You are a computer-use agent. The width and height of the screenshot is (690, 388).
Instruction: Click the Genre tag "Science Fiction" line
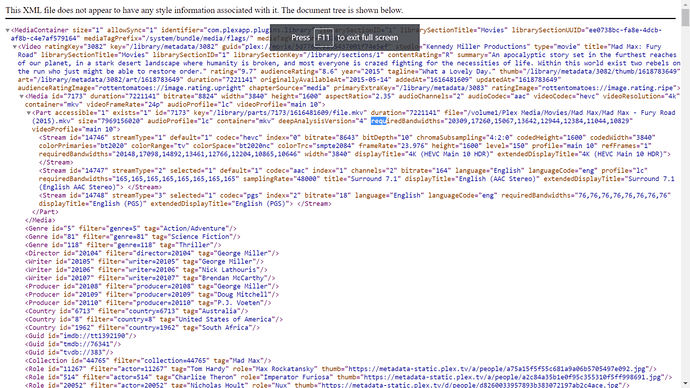point(132,237)
